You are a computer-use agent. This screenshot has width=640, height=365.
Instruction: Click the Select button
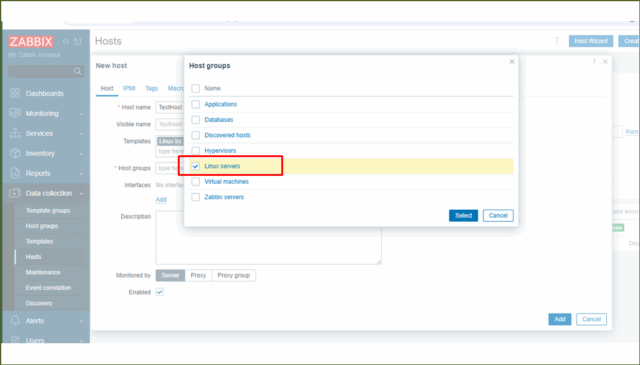tap(463, 216)
